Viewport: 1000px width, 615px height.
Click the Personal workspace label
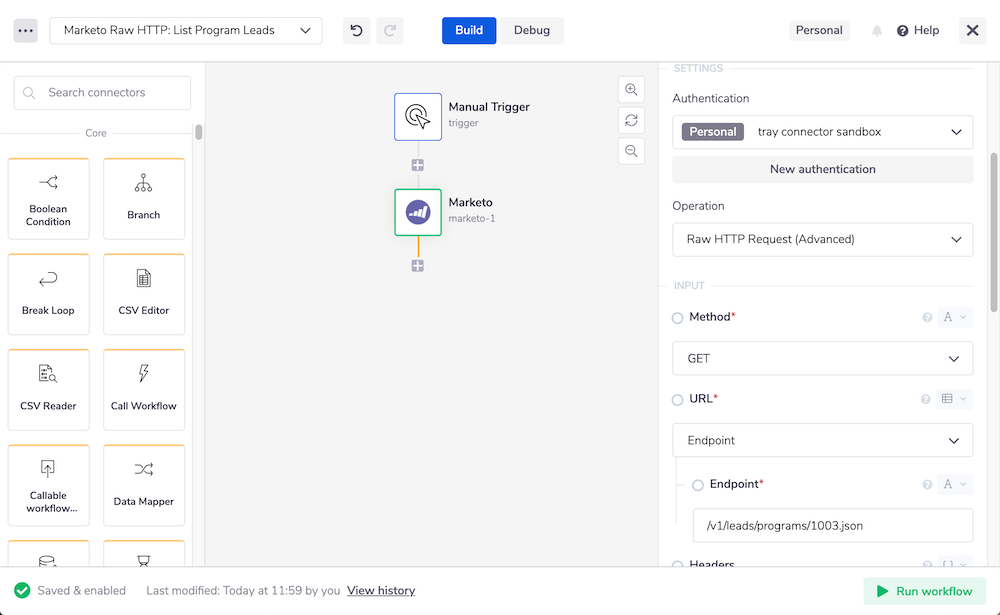[x=819, y=31]
